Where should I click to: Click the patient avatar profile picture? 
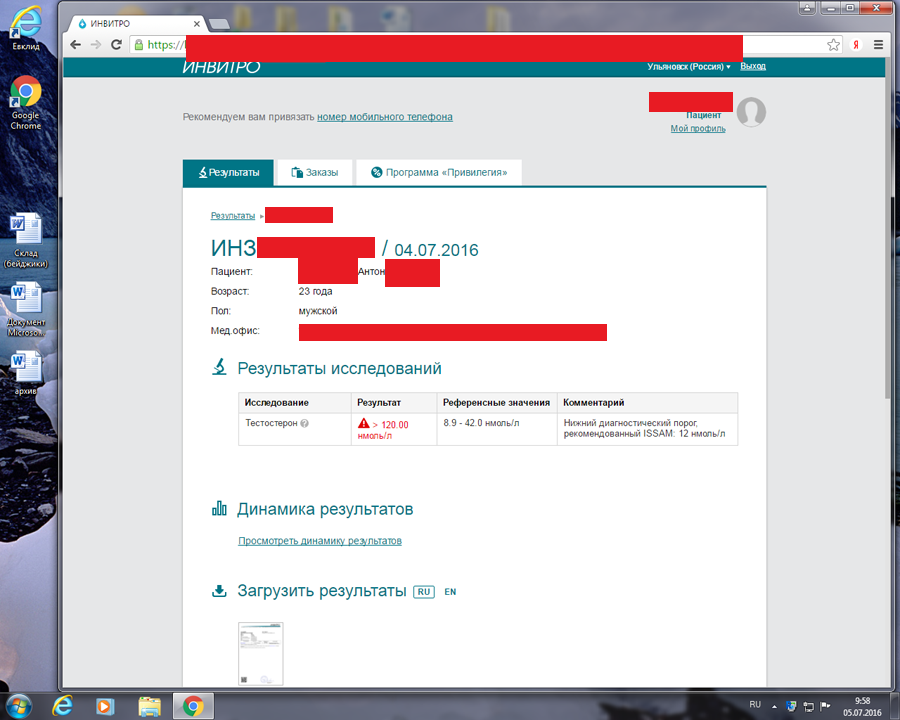pyautogui.click(x=751, y=112)
